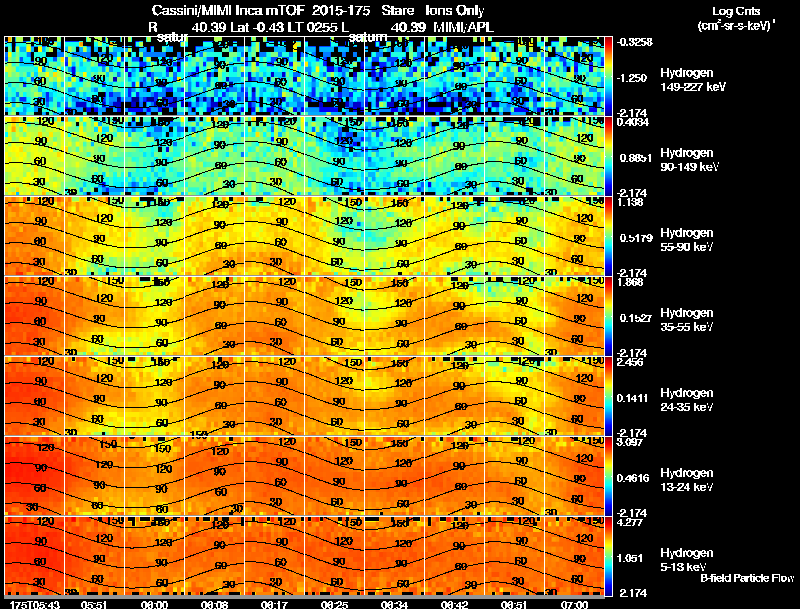800x609 pixels.
Task: Click inside the 35-55 keV spectrogram panel
Action: click(x=305, y=316)
